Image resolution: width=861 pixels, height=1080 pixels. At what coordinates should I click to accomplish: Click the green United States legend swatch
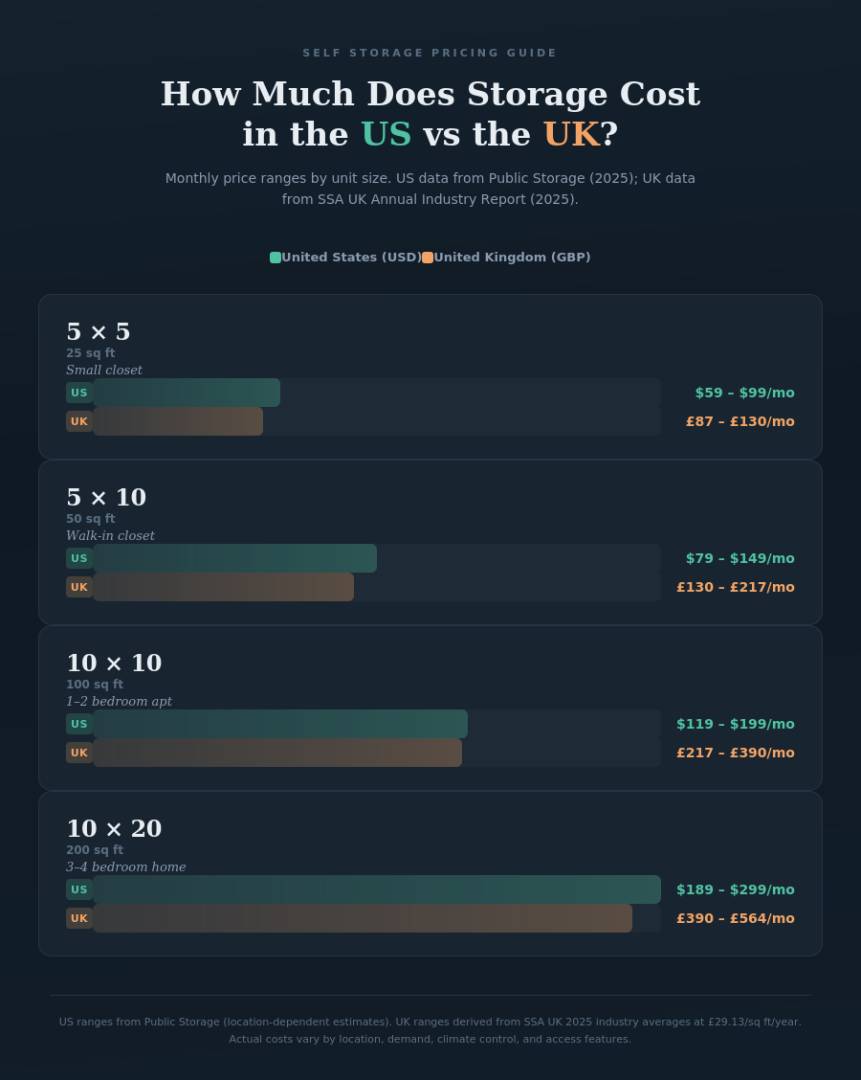point(275,258)
